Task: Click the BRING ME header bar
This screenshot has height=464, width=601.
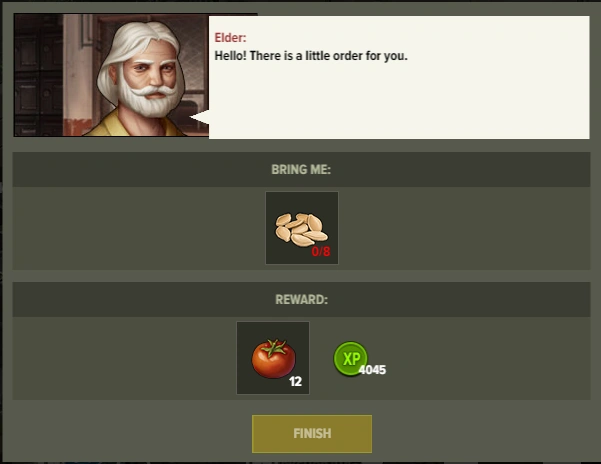Action: [301, 169]
